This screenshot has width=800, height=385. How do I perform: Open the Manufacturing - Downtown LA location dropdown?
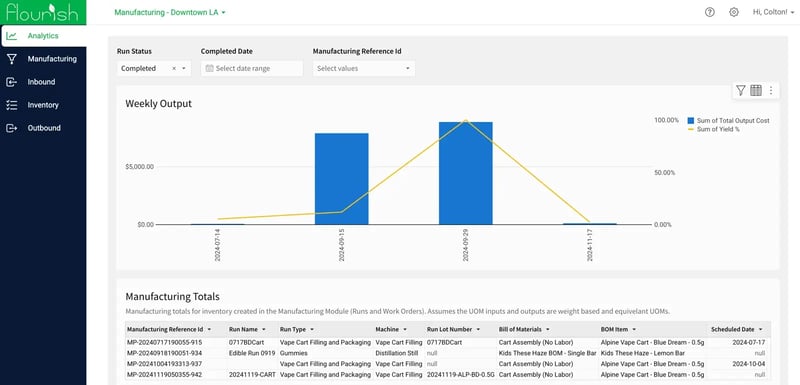tap(170, 12)
